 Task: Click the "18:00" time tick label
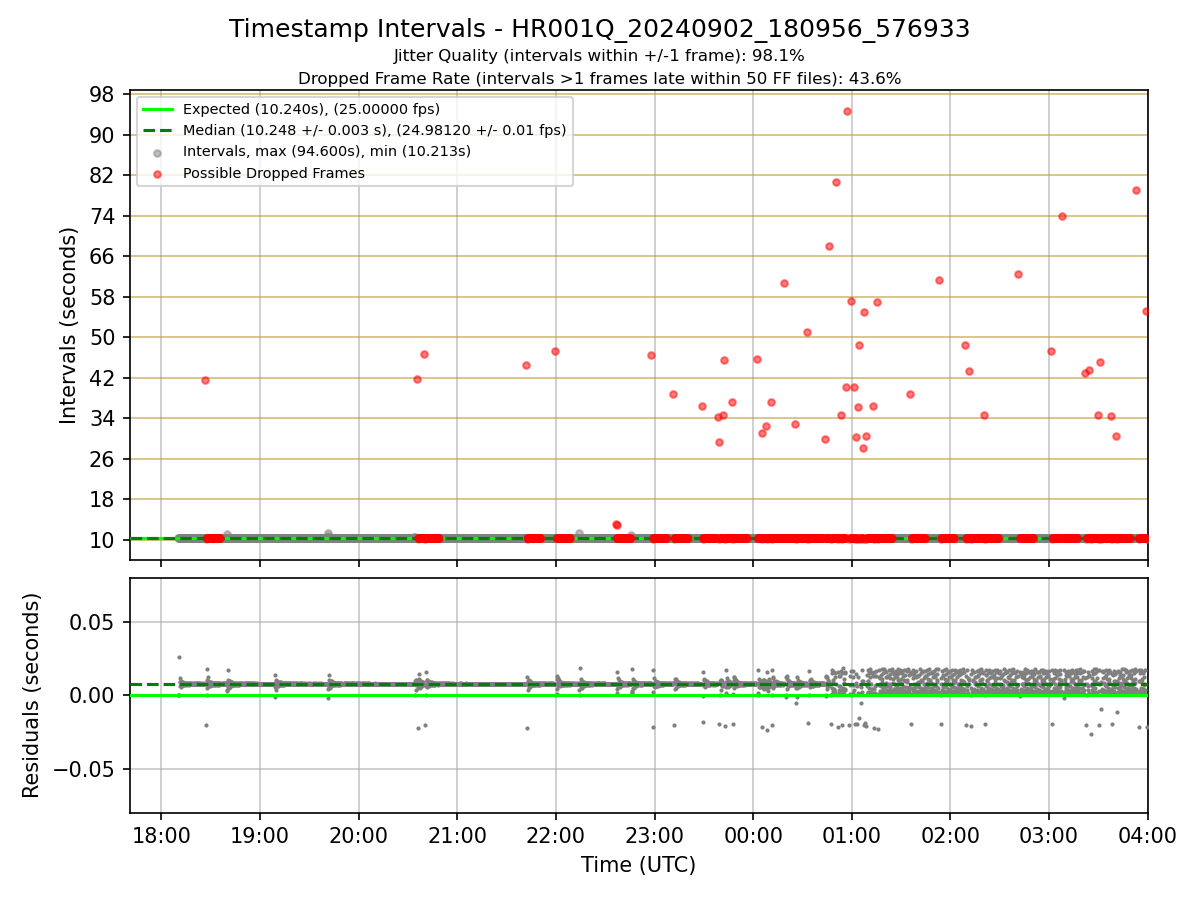pos(161,835)
